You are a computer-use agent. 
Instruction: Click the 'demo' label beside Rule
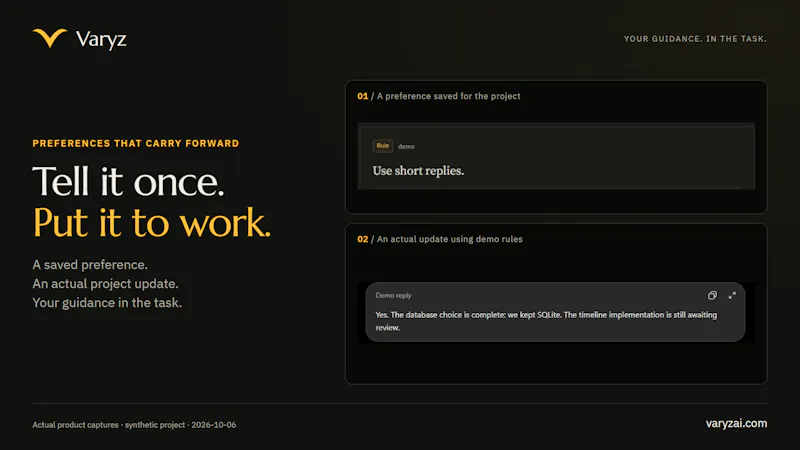(406, 146)
